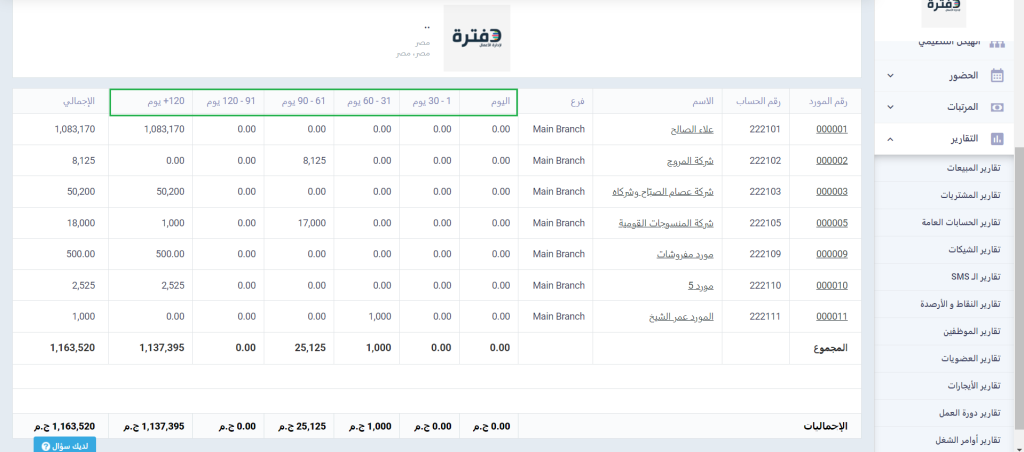This screenshot has width=1024, height=452.
Task: Collapse the التقارير sidebar section chevron
Action: coord(890,139)
